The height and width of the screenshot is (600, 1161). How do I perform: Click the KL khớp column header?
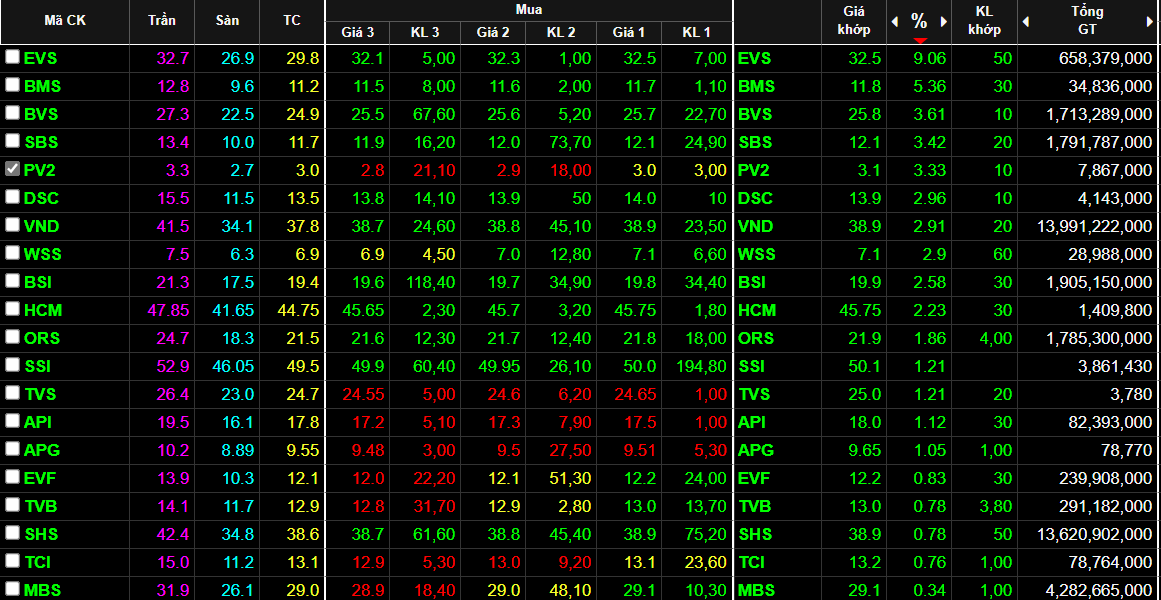pyautogui.click(x=984, y=21)
